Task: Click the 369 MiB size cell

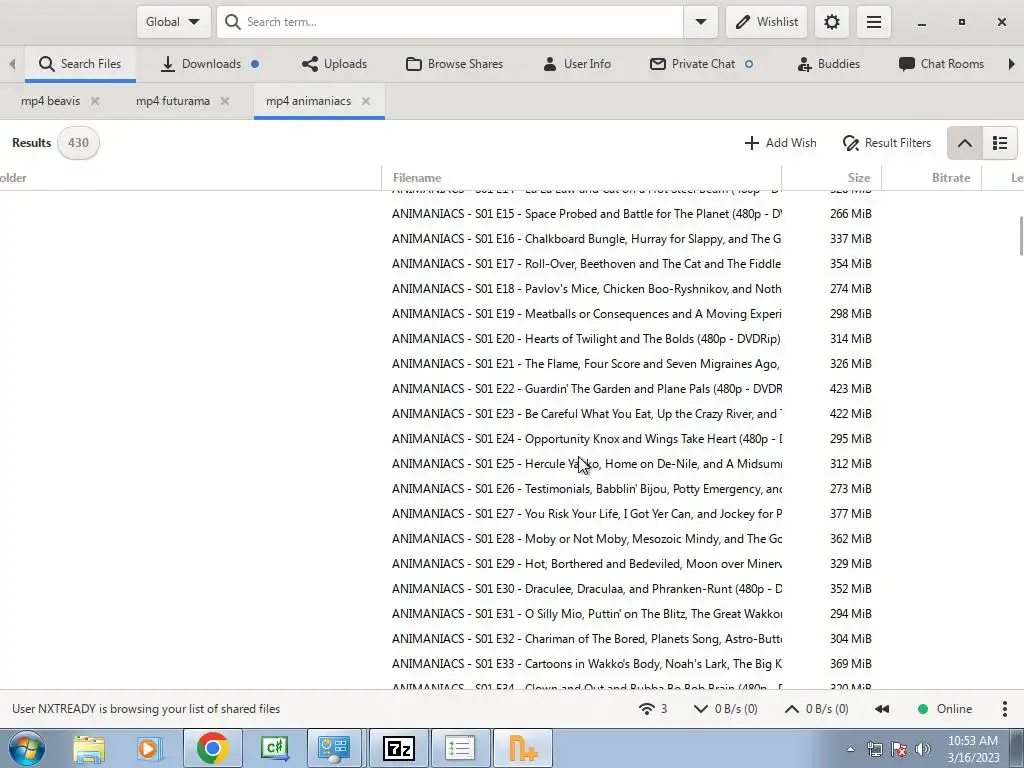Action: (850, 664)
